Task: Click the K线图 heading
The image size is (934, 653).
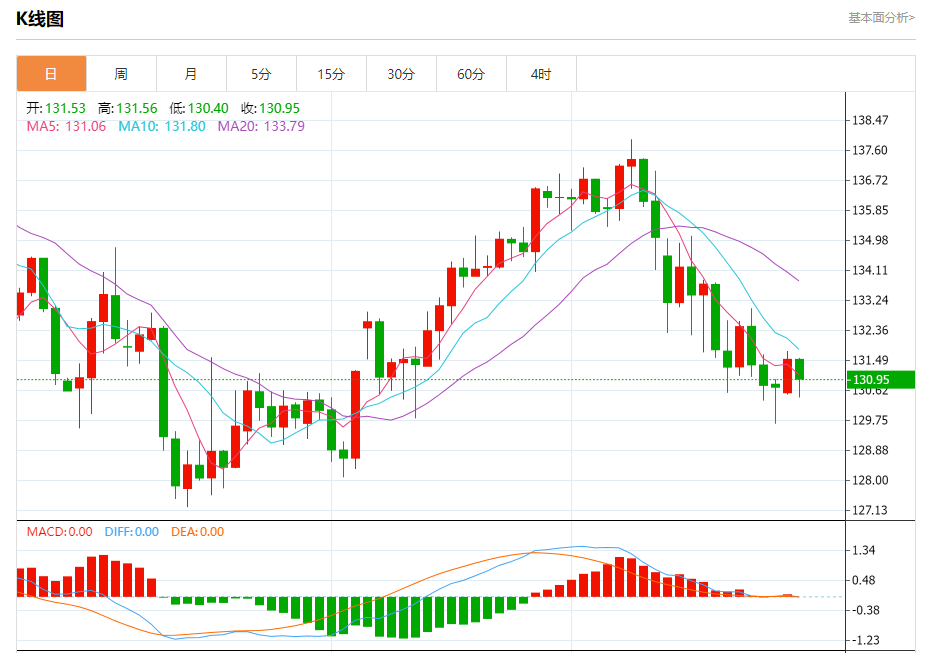Action: pos(40,19)
